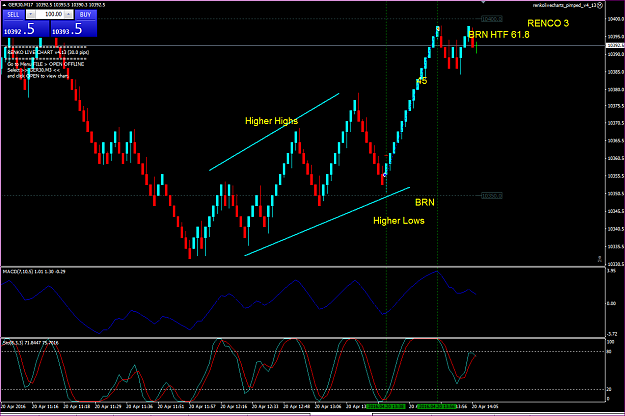Click the BUY button in one-click trading panel
The image size is (625, 416).
[x=85, y=14]
